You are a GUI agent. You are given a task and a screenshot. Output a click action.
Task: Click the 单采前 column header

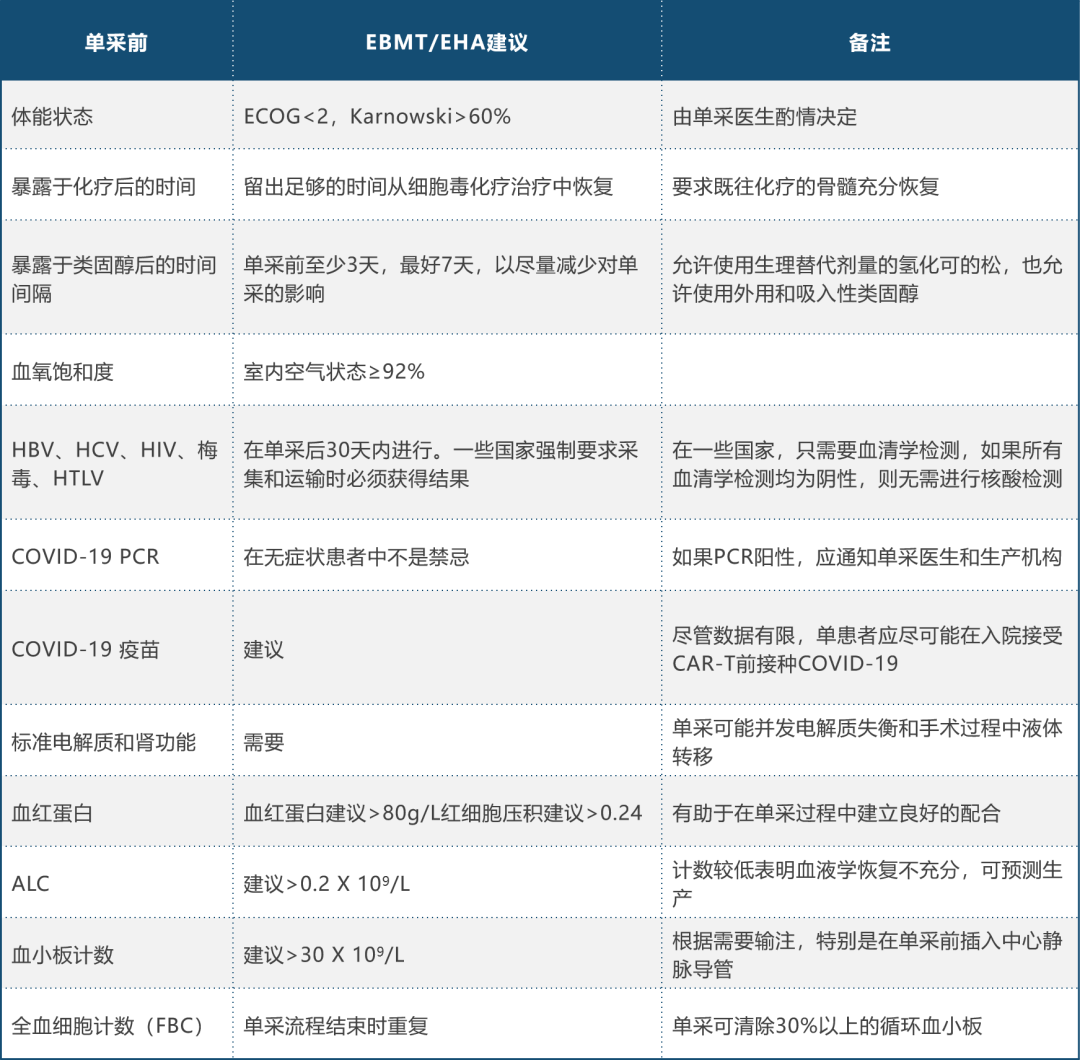pos(116,43)
